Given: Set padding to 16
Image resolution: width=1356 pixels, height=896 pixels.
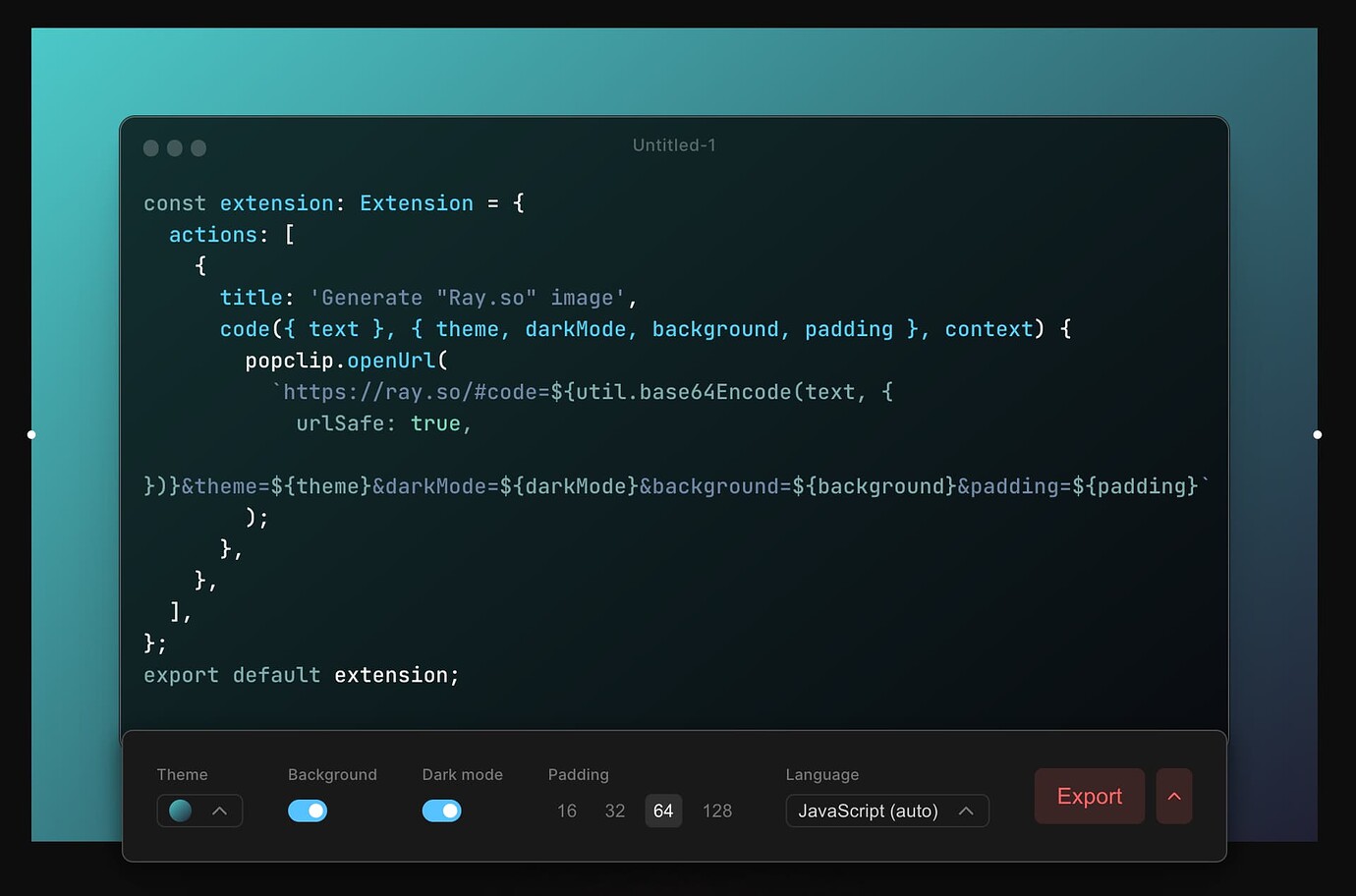Looking at the screenshot, I should (x=567, y=811).
